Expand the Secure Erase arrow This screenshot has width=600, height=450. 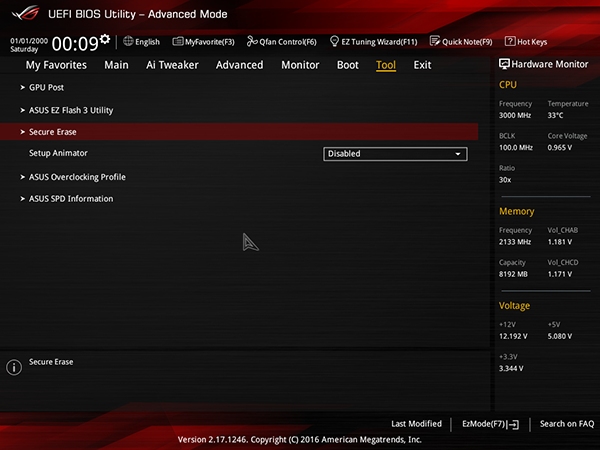click(23, 132)
